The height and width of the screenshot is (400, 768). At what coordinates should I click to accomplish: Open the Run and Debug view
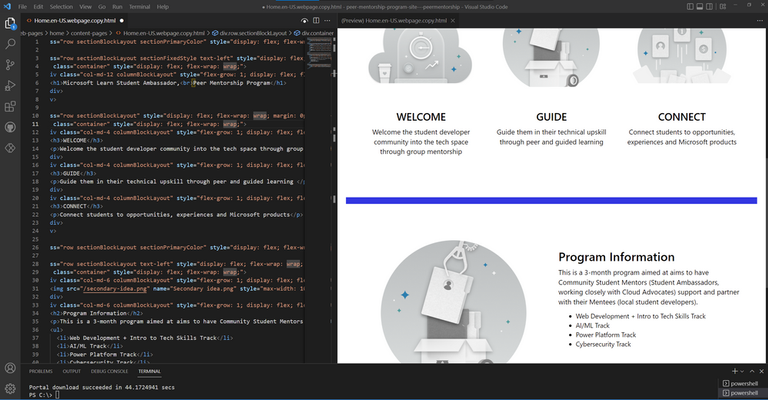pyautogui.click(x=10, y=86)
